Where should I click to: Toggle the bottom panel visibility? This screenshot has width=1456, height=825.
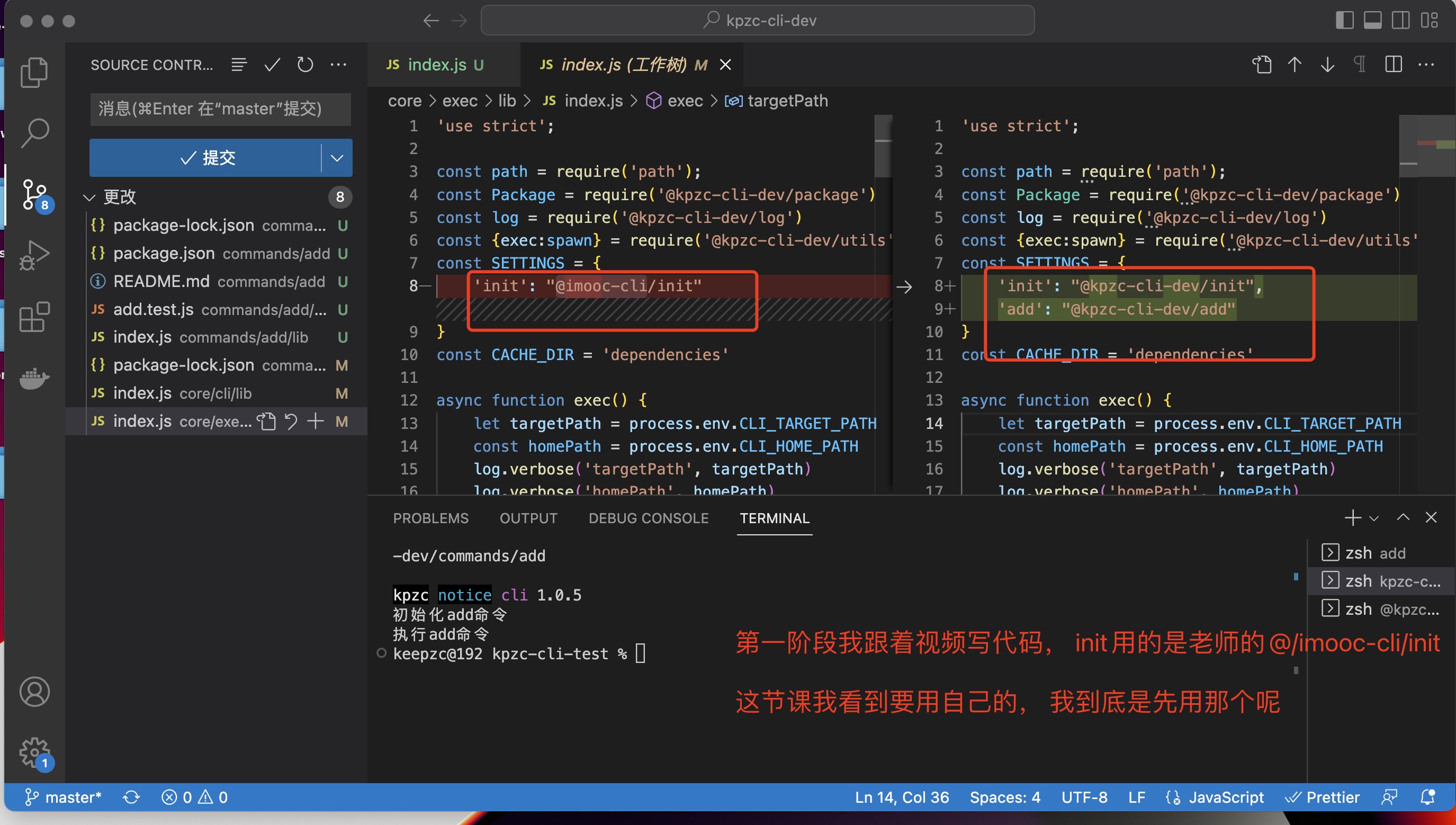1372,21
